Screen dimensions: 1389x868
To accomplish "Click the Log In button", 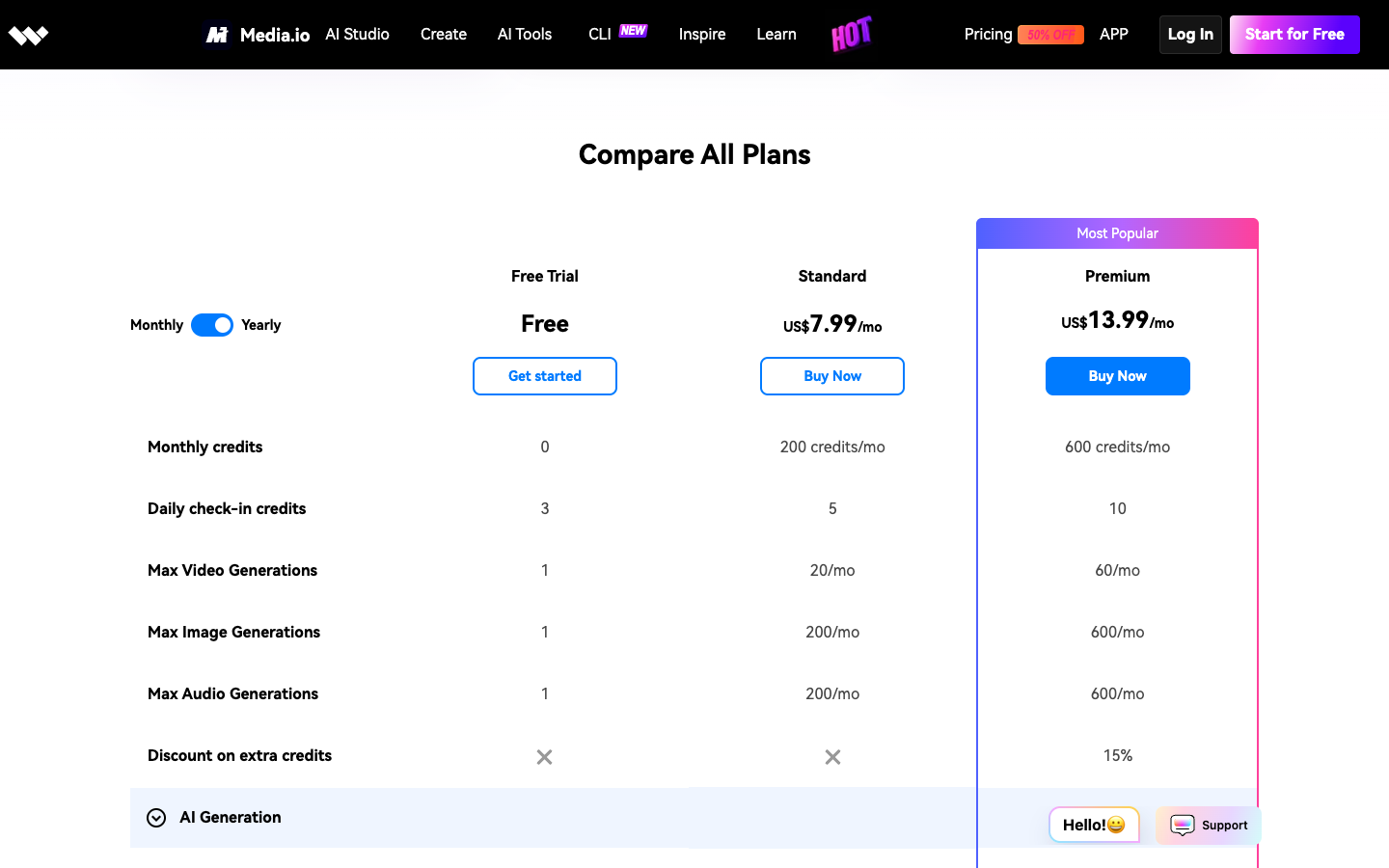I will 1190,35.
